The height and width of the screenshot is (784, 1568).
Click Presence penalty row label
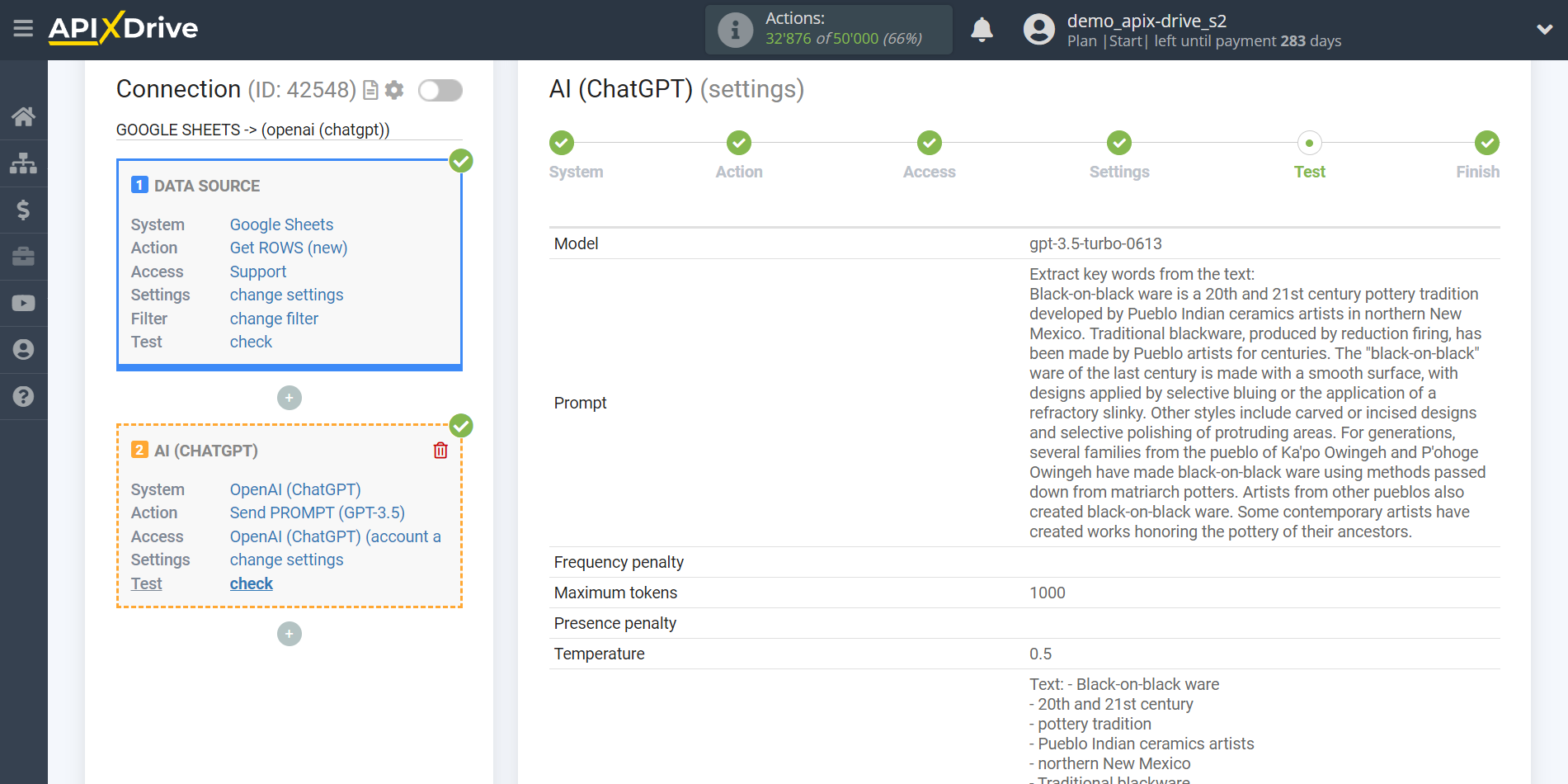(x=615, y=623)
